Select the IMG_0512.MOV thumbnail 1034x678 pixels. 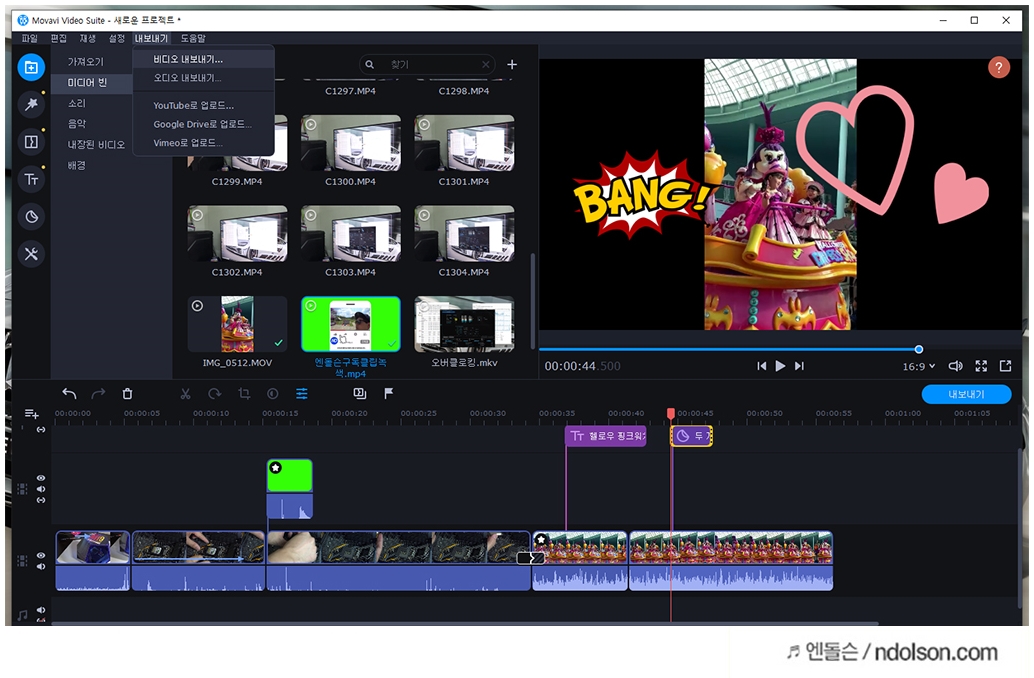237,324
